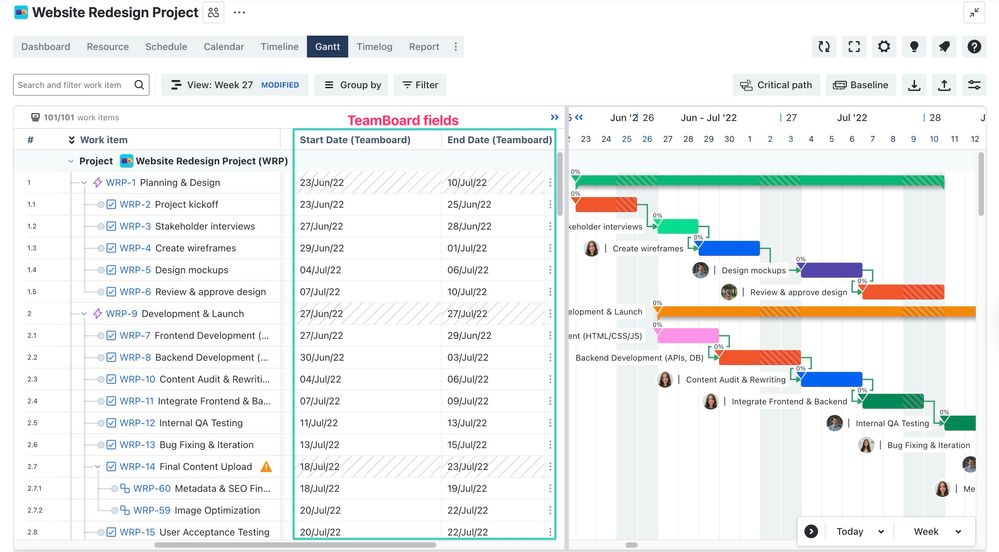Click the green Planning & Design bar
The width and height of the screenshot is (999, 552).
click(x=758, y=182)
